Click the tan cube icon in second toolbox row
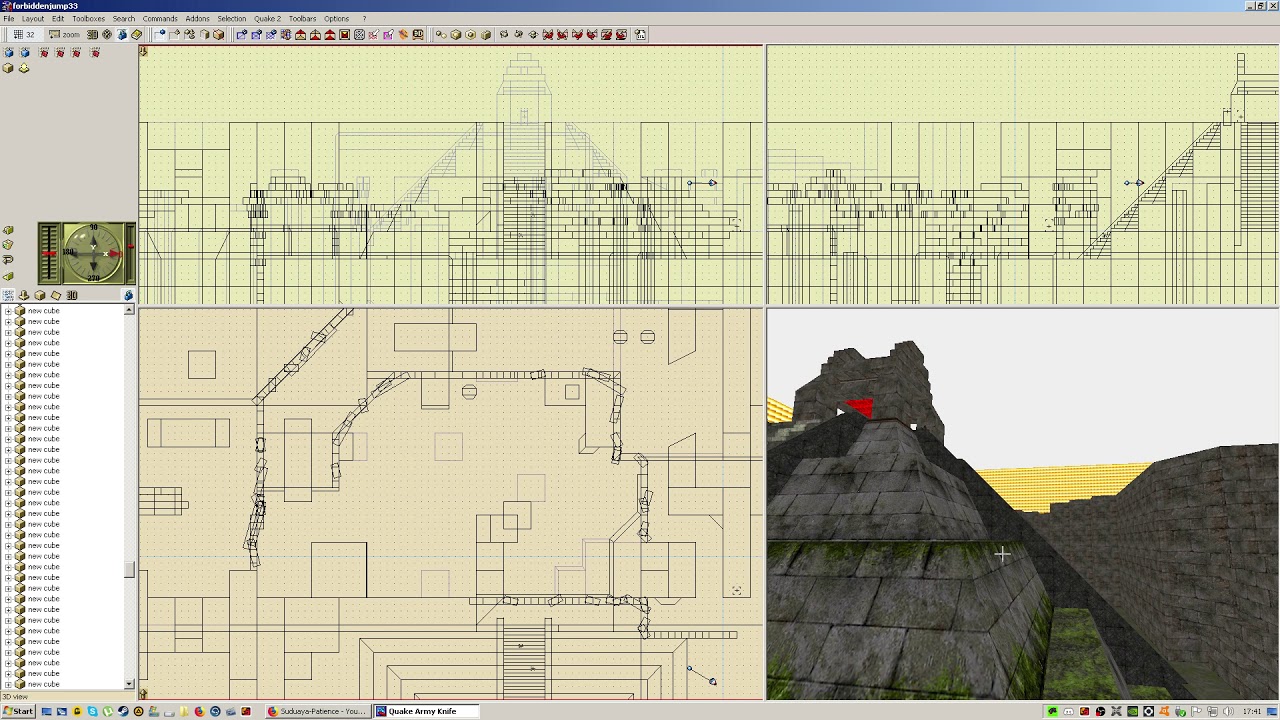This screenshot has width=1280, height=720. click(x=8, y=68)
